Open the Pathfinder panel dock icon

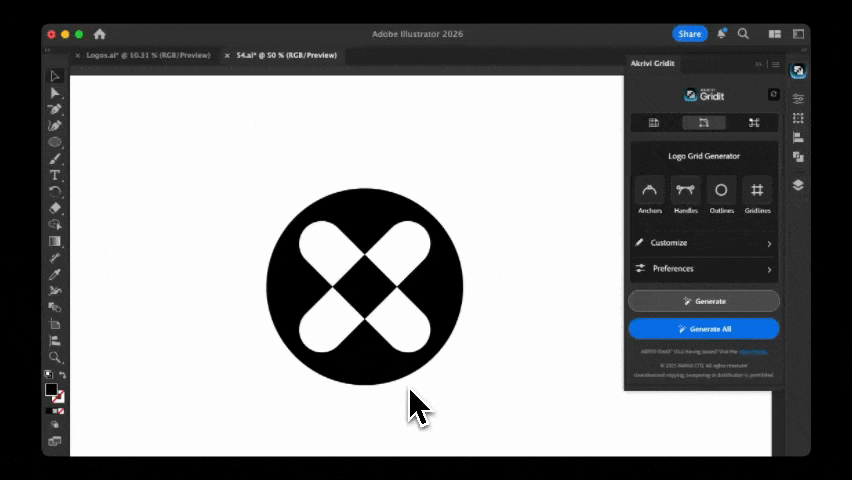(x=798, y=157)
